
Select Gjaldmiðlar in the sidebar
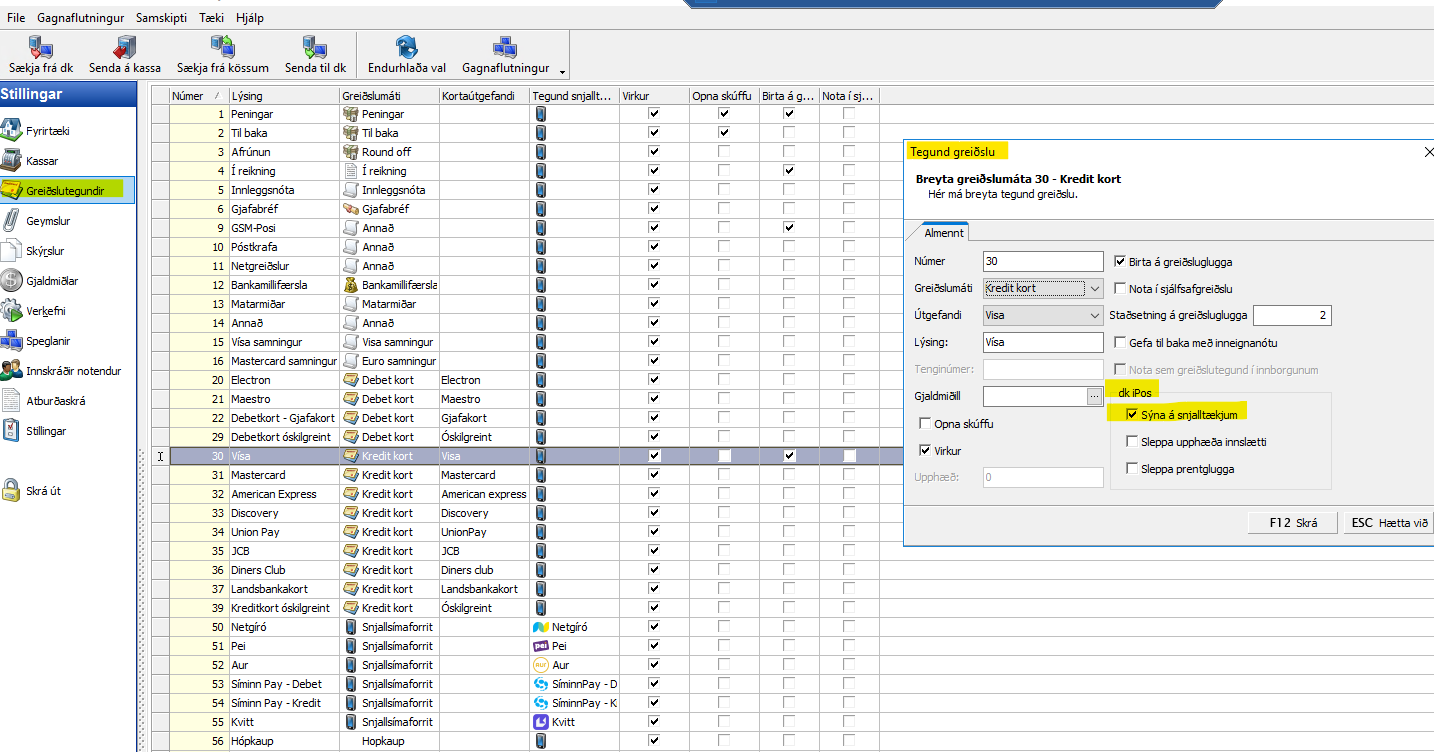pos(52,281)
